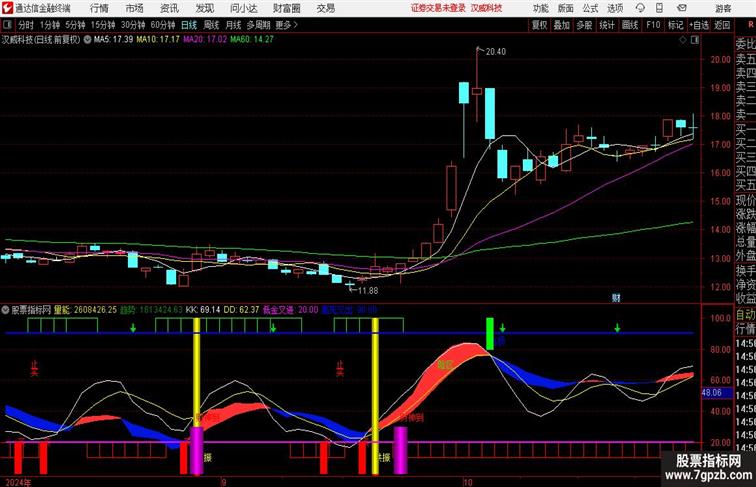The height and width of the screenshot is (487, 756).
Task: Expand the main chart indicator dropdown arrow
Action: pyautogui.click(x=87, y=40)
